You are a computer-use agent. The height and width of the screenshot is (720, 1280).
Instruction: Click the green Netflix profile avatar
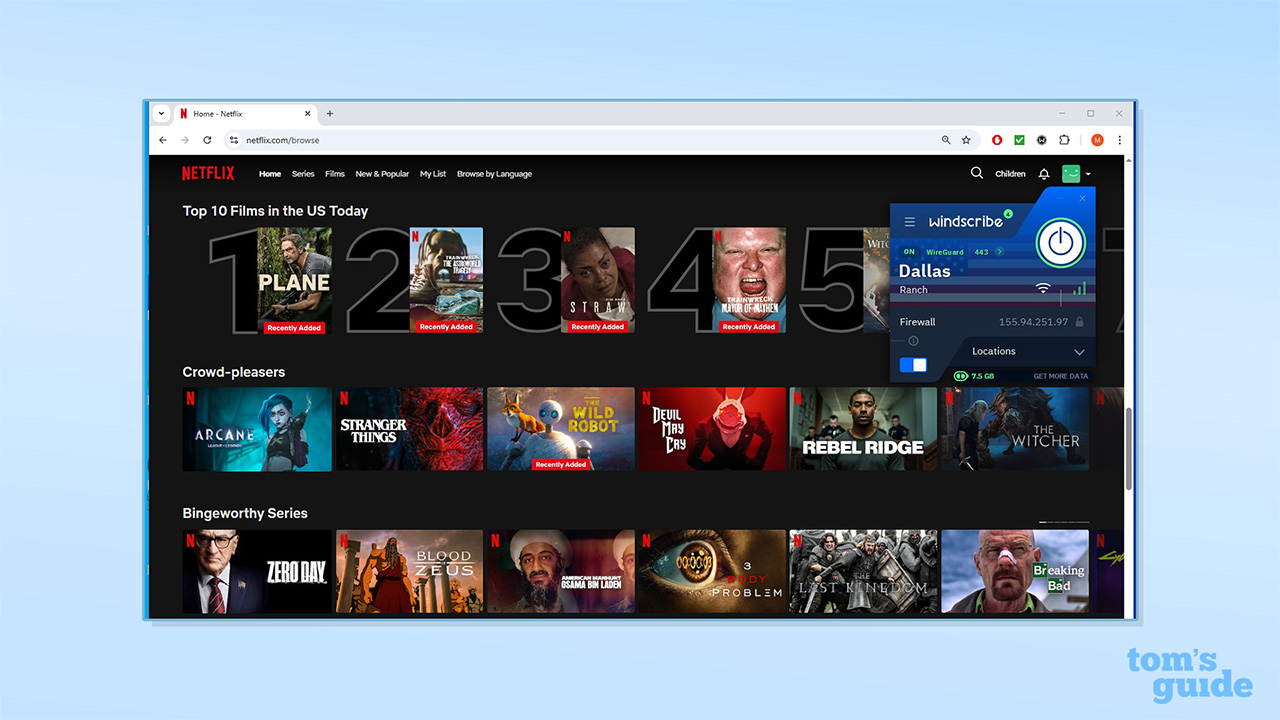[1071, 174]
